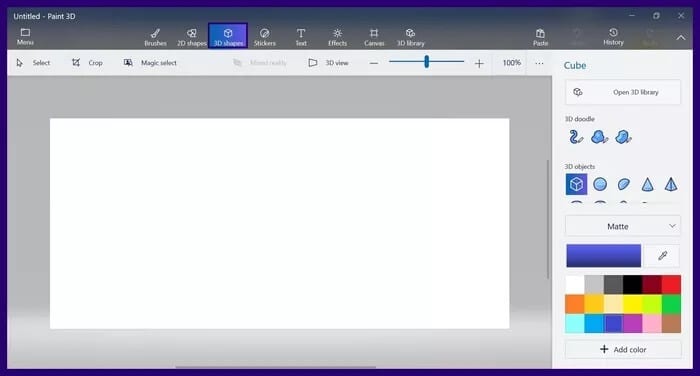Expand the Matte material dropdown
The height and width of the screenshot is (376, 700).
click(x=623, y=226)
